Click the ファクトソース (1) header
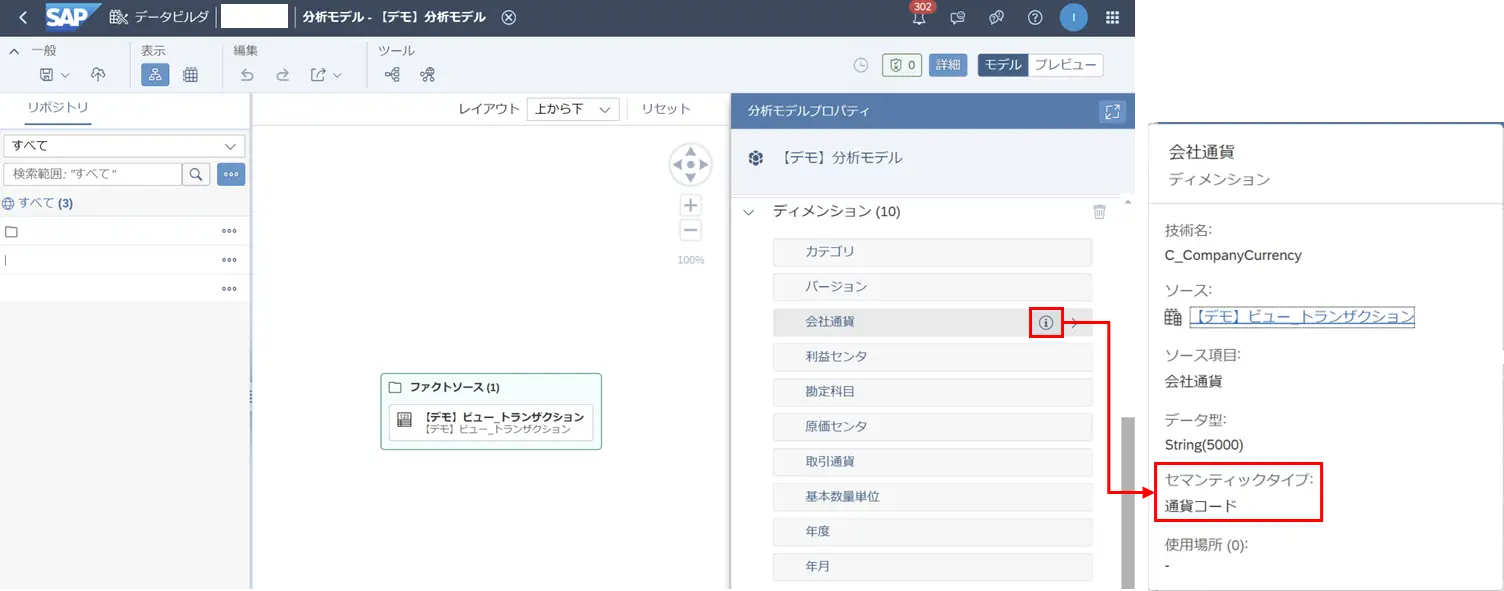The height and width of the screenshot is (591, 1504). point(455,387)
